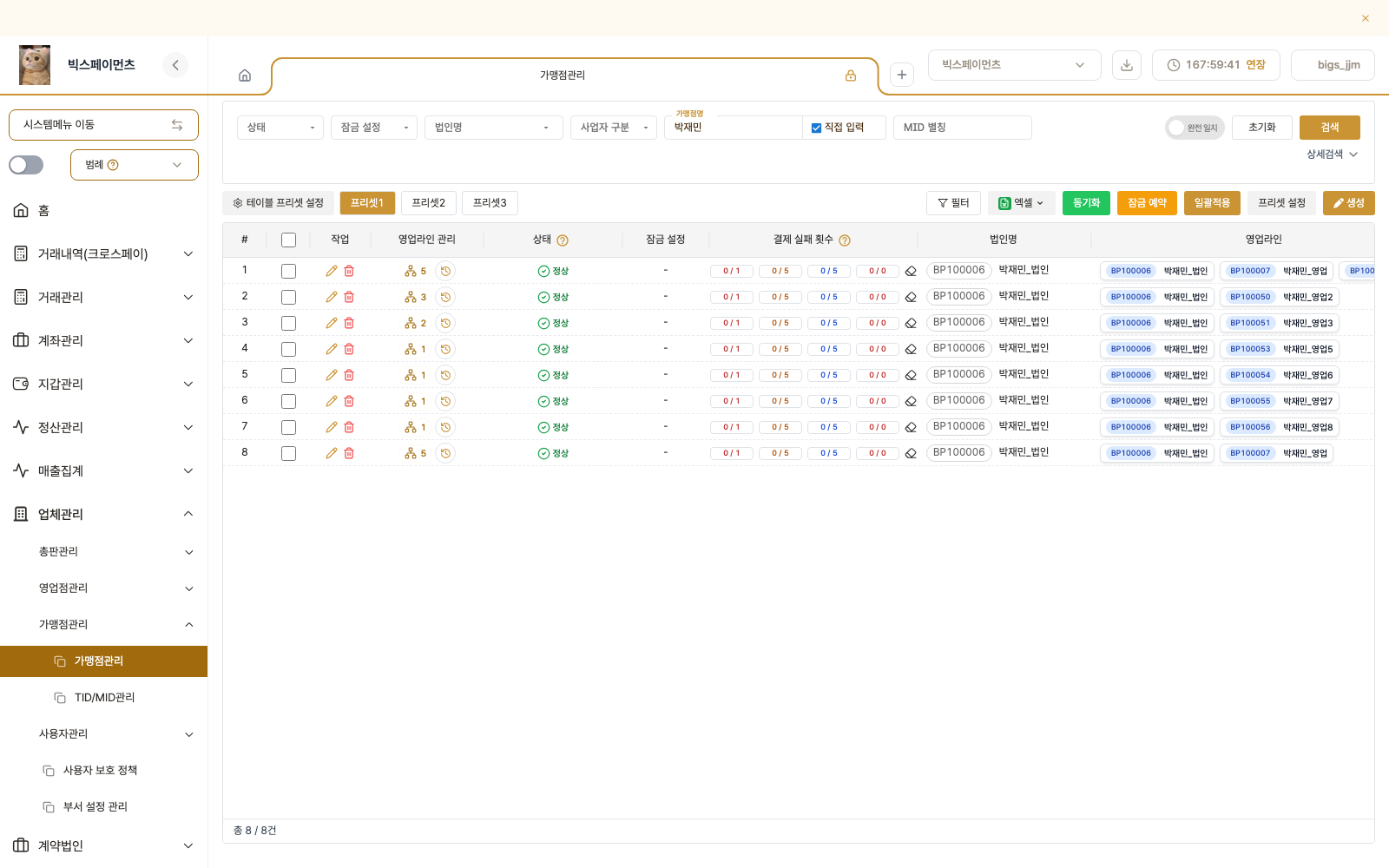Check the select-all header checkbox
The width and height of the screenshot is (1389, 868).
point(289,240)
